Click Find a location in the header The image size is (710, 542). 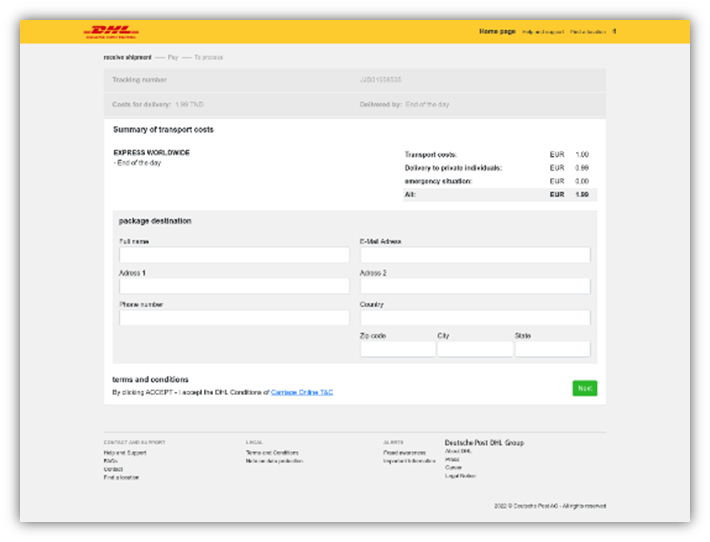click(x=587, y=32)
